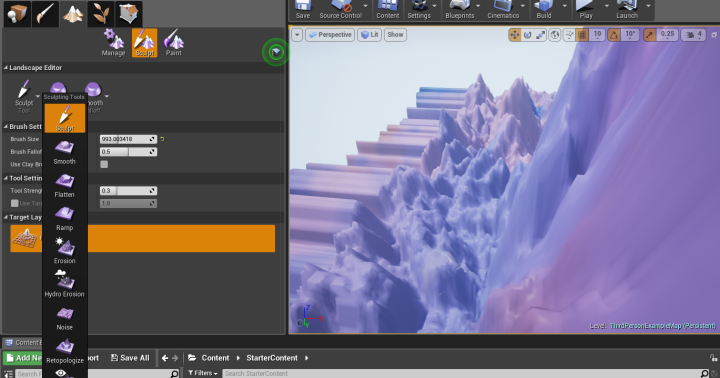Choose Hydro Erosion in the Sculpting Tools menu

(64, 284)
